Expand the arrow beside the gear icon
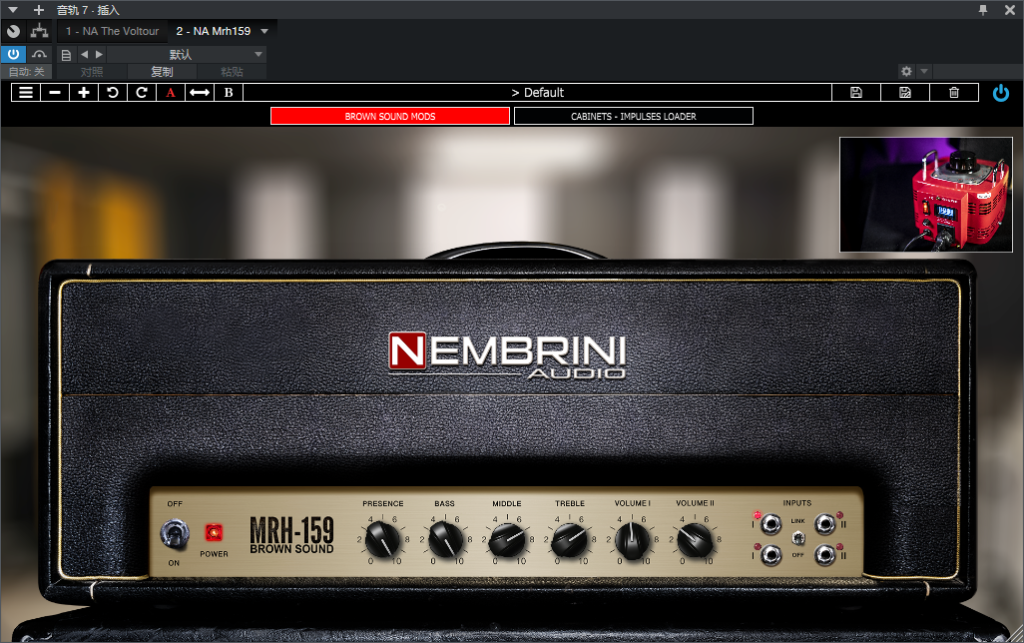1024x643 pixels. point(923,71)
